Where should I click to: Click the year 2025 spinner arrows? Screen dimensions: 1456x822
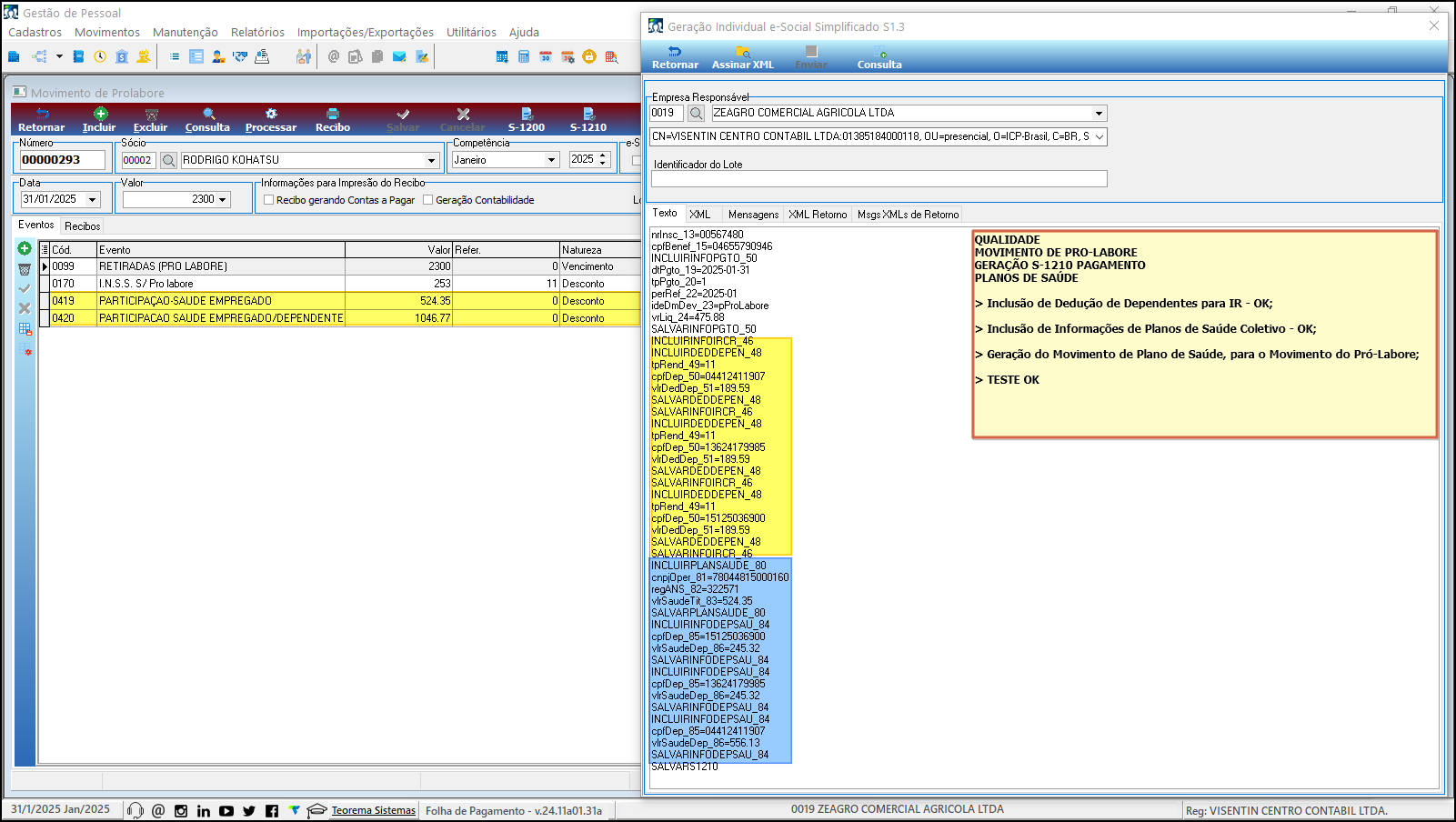[602, 159]
